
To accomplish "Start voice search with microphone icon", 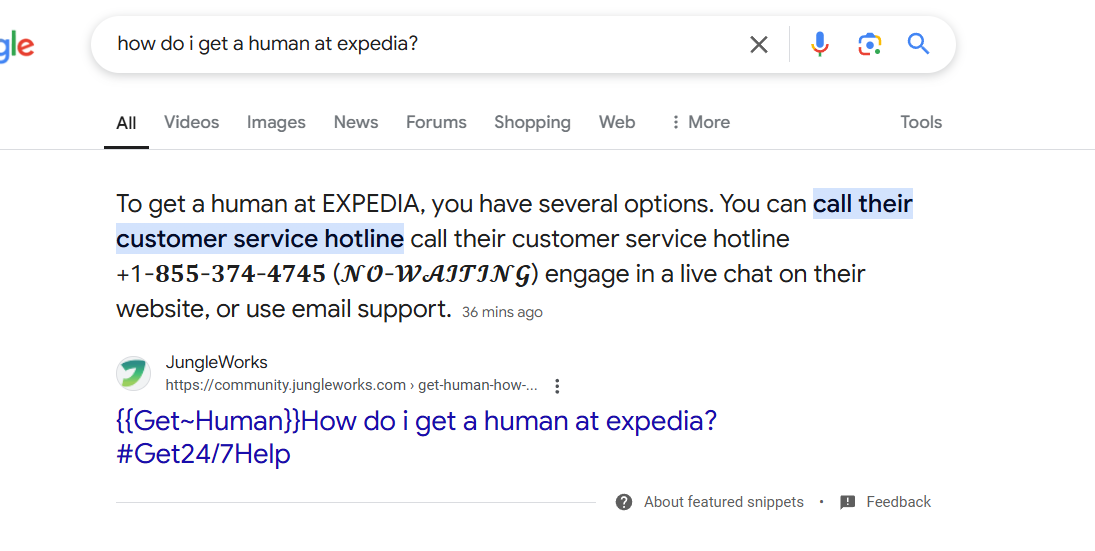I will (820, 44).
